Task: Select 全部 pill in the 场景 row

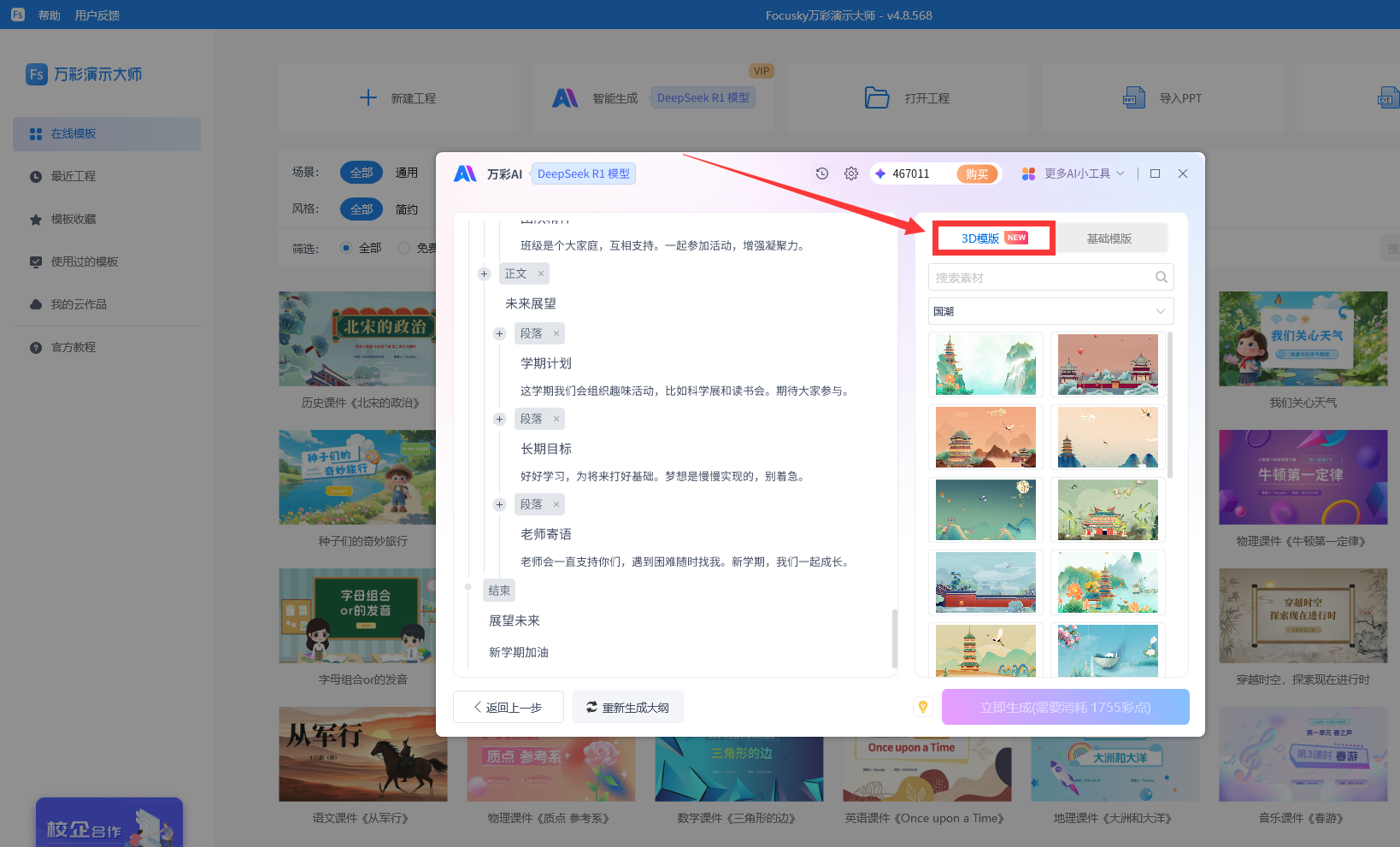Action: coord(362,172)
